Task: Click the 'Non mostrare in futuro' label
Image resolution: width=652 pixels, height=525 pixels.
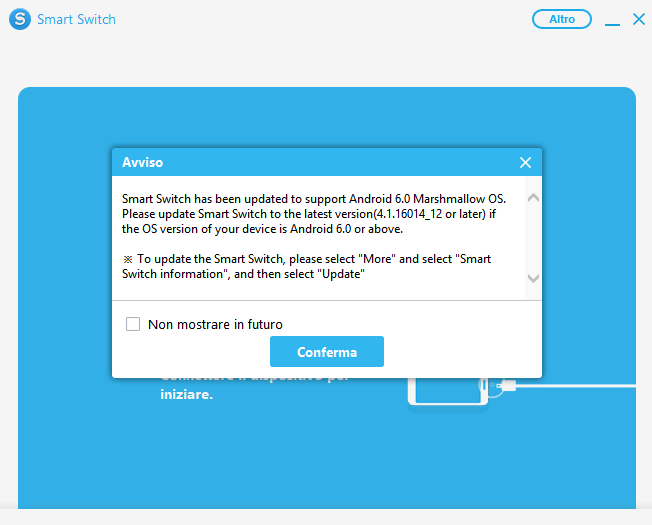Action: tap(215, 324)
